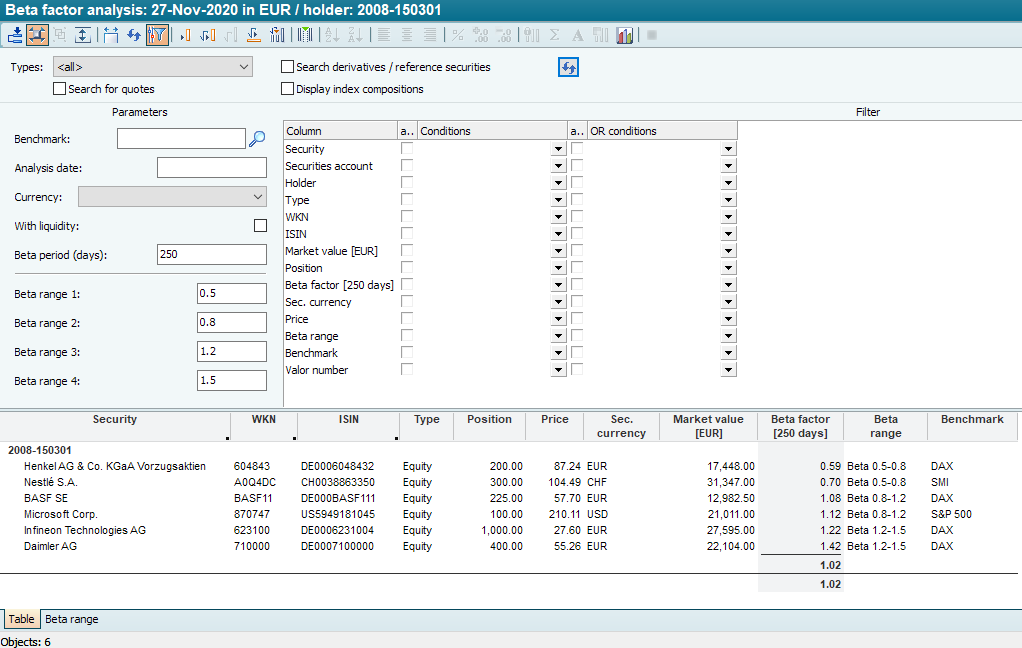Toggle the With liquidity checkbox
This screenshot has height=648, width=1022.
[261, 226]
